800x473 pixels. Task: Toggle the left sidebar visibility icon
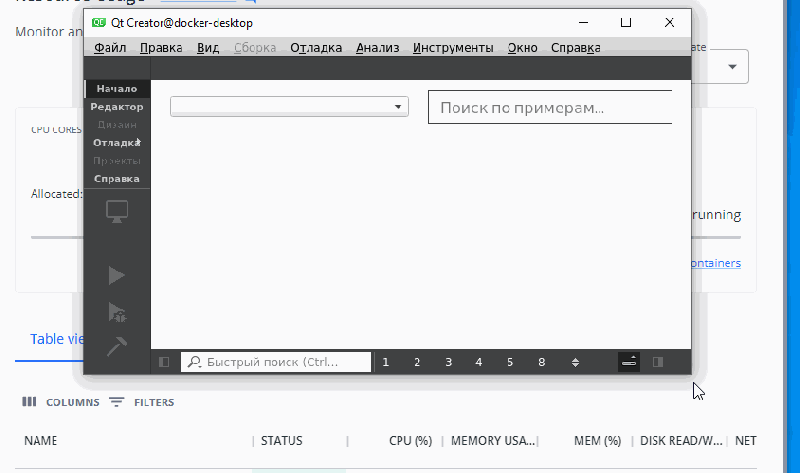[x=164, y=362]
